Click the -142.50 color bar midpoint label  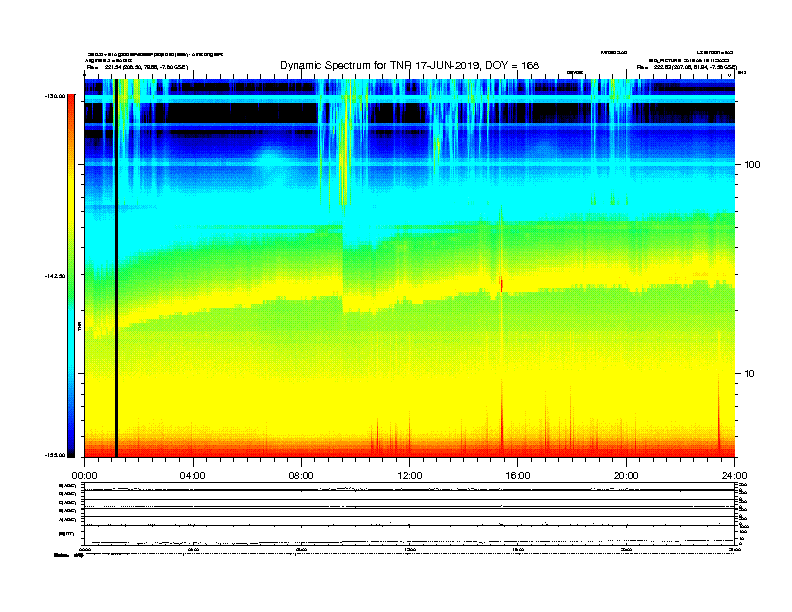[55, 276]
